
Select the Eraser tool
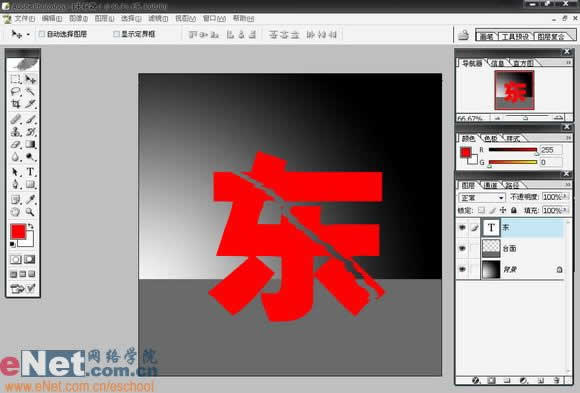(16, 144)
